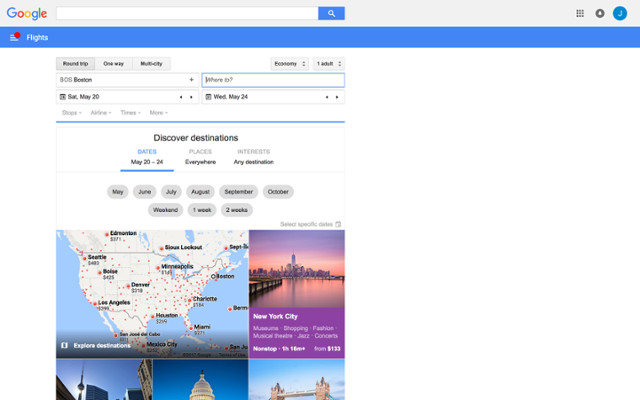Screen dimensions: 640x400
Task: Click the Flights title link
Action: (37, 38)
